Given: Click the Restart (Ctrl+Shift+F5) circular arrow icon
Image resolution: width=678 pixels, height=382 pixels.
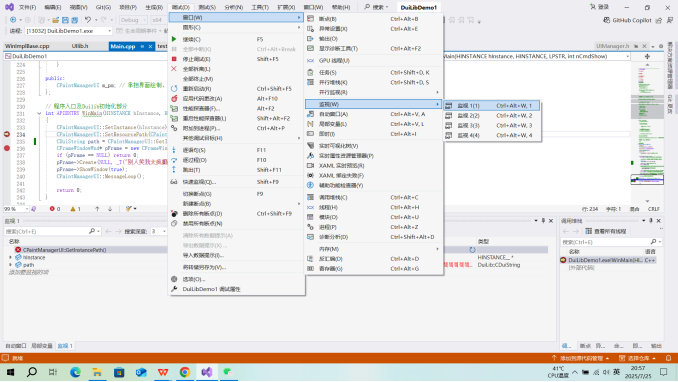Looking at the screenshot, I should tap(174, 89).
